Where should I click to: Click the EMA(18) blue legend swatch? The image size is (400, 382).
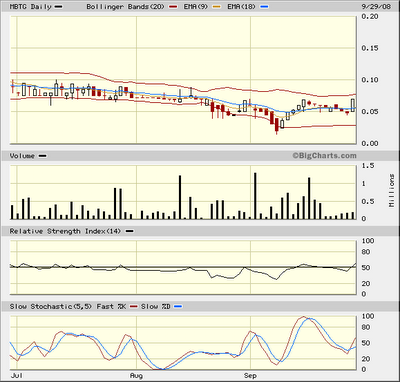click(x=264, y=7)
